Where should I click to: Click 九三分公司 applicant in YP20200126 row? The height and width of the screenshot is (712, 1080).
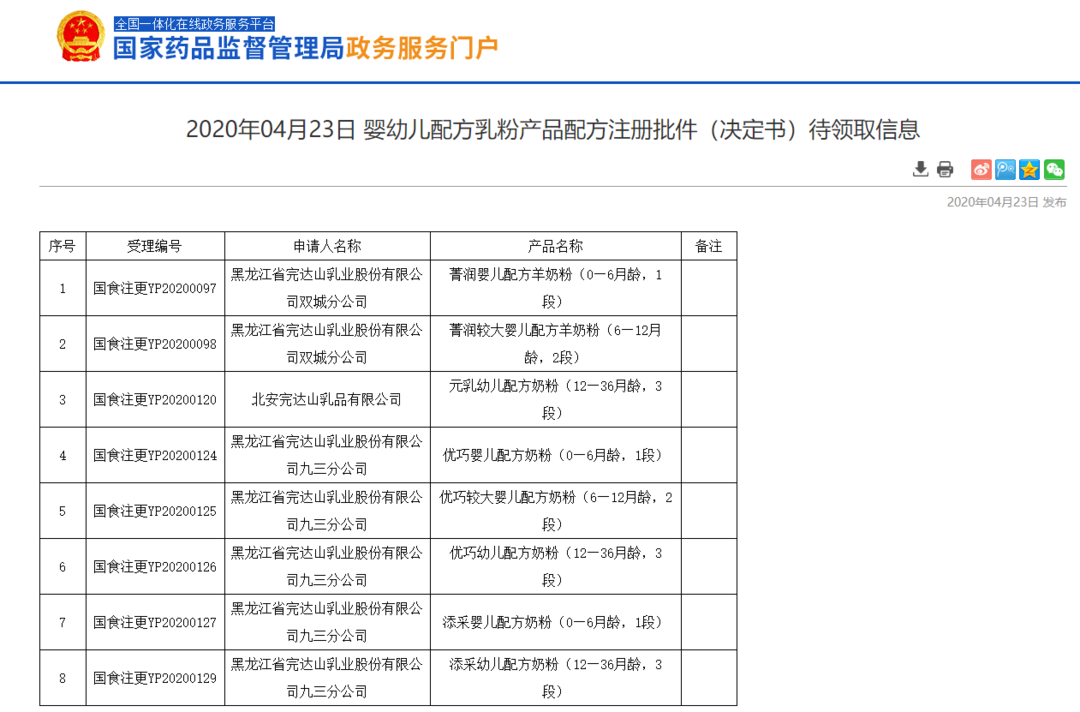pos(326,567)
